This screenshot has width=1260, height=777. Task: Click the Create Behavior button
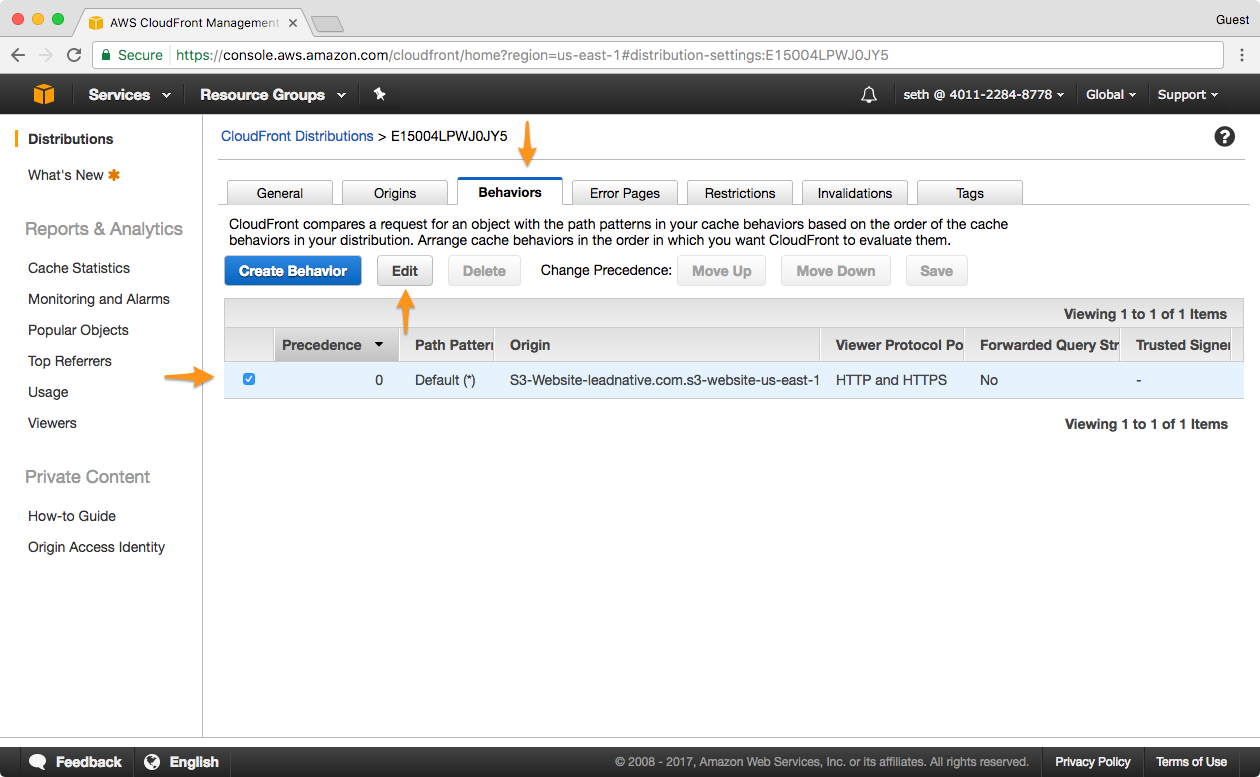[293, 271]
